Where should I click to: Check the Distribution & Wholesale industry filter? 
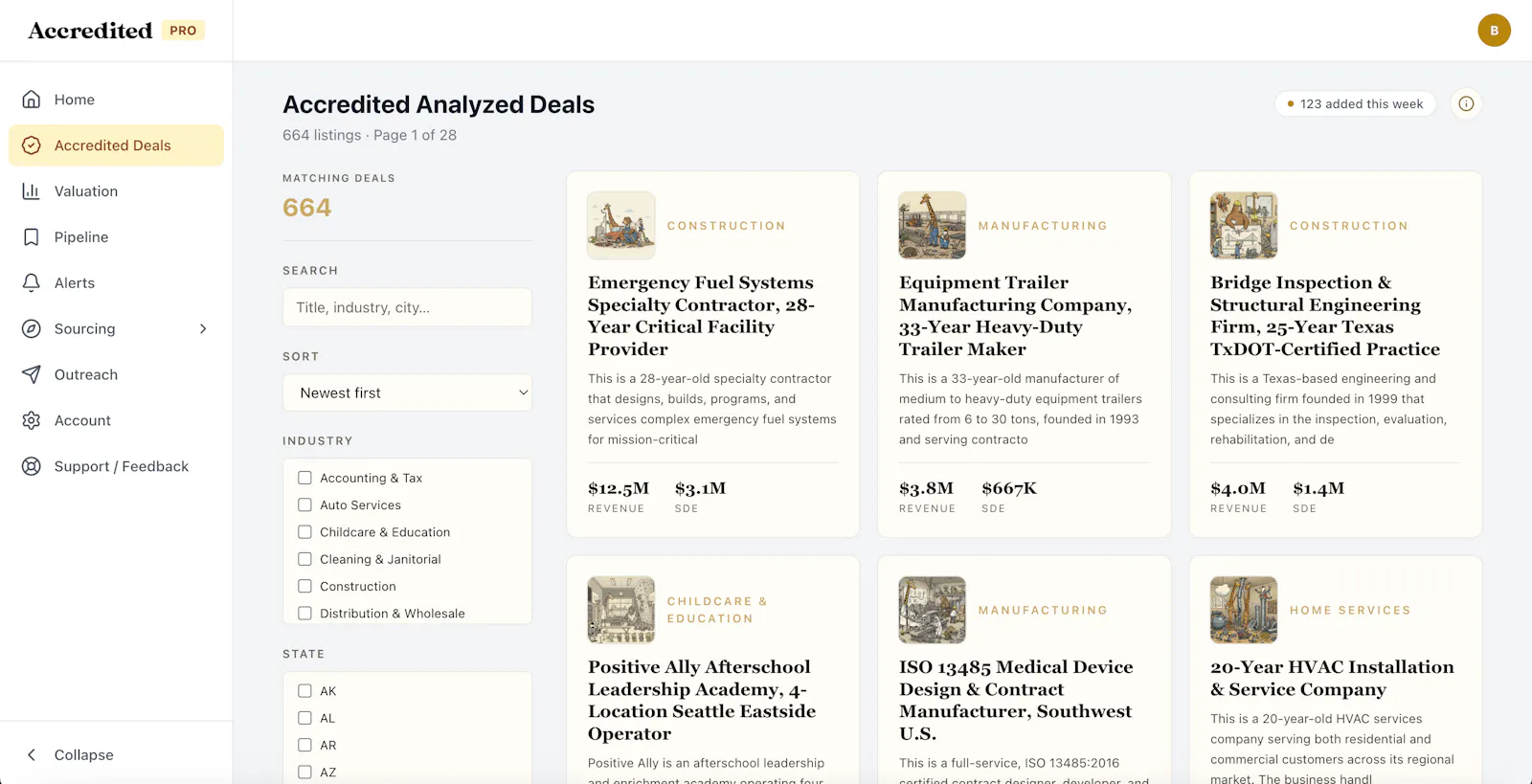(x=304, y=614)
